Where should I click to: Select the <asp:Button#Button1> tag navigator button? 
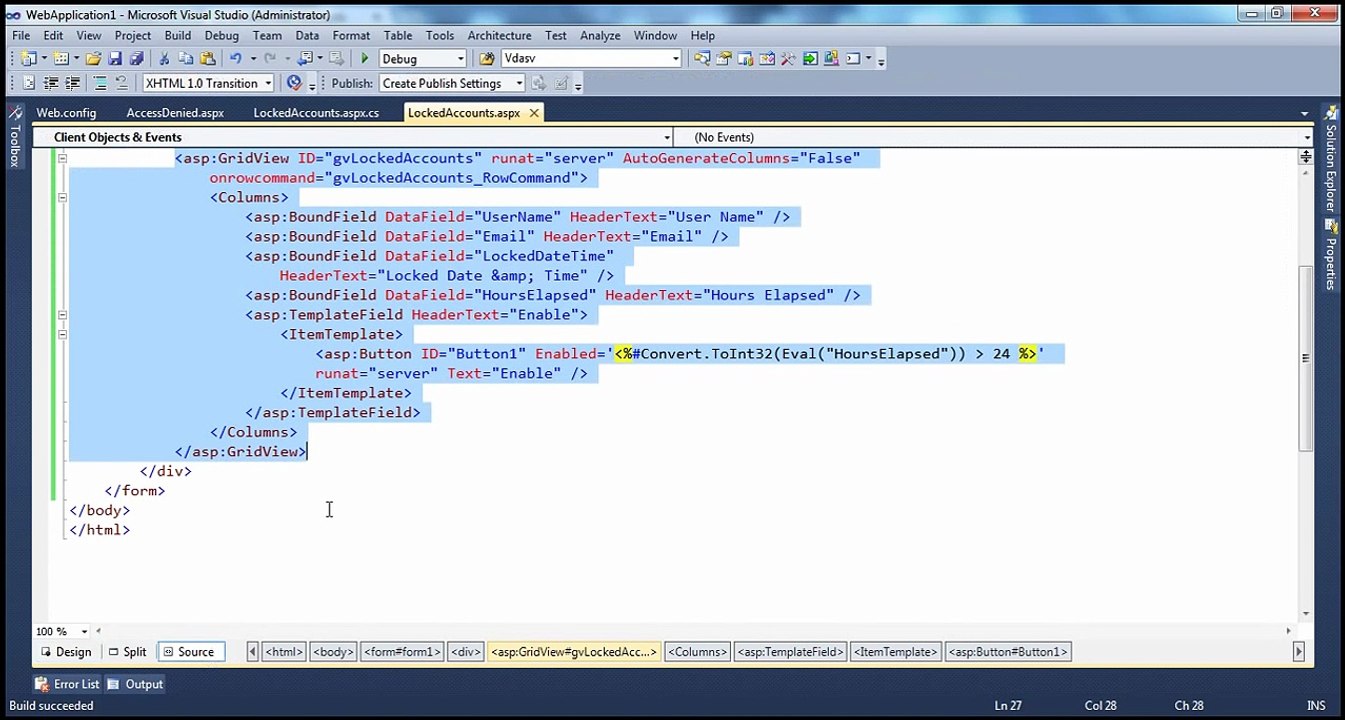click(1008, 652)
